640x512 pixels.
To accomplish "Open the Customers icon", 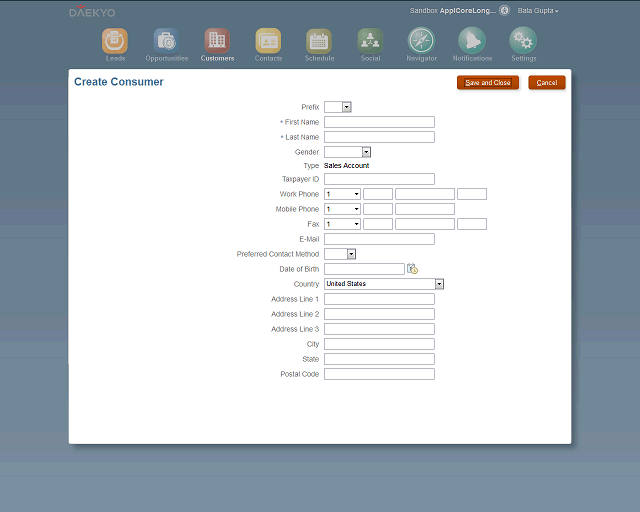I will (x=217, y=41).
